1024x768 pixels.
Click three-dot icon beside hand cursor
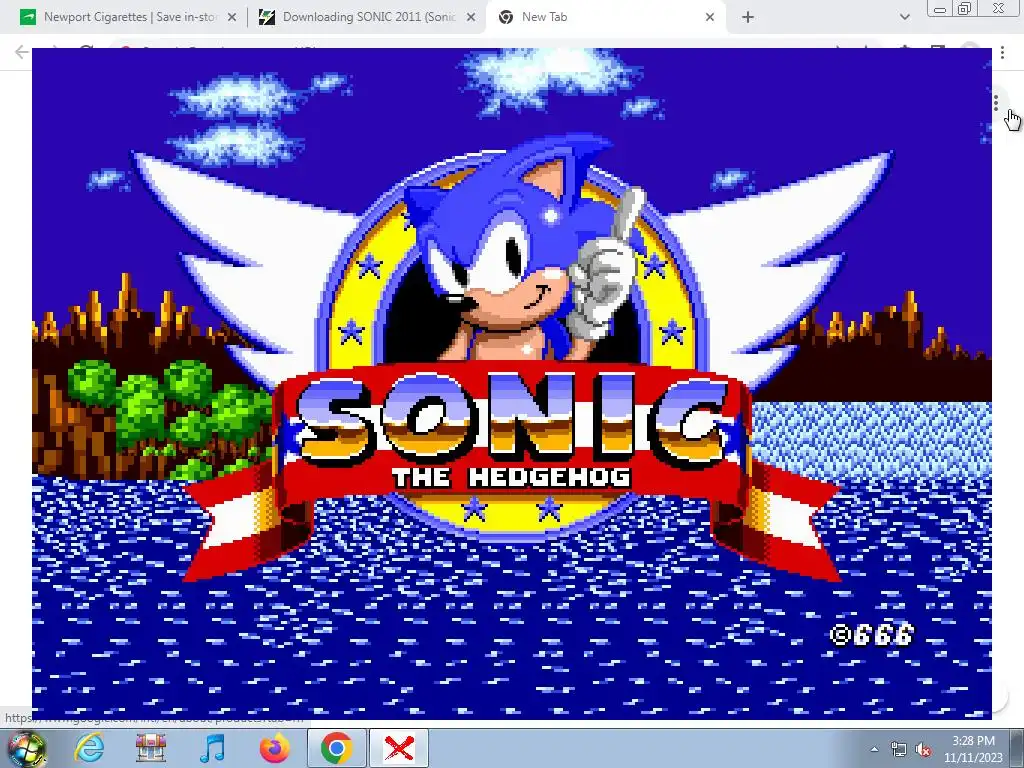point(996,103)
